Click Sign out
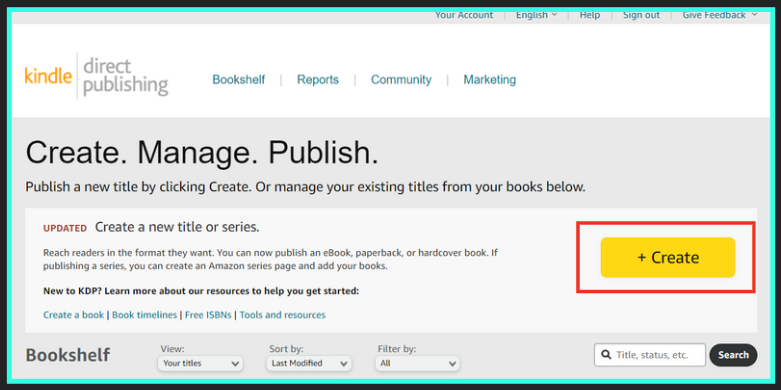The width and height of the screenshot is (781, 390). [641, 15]
